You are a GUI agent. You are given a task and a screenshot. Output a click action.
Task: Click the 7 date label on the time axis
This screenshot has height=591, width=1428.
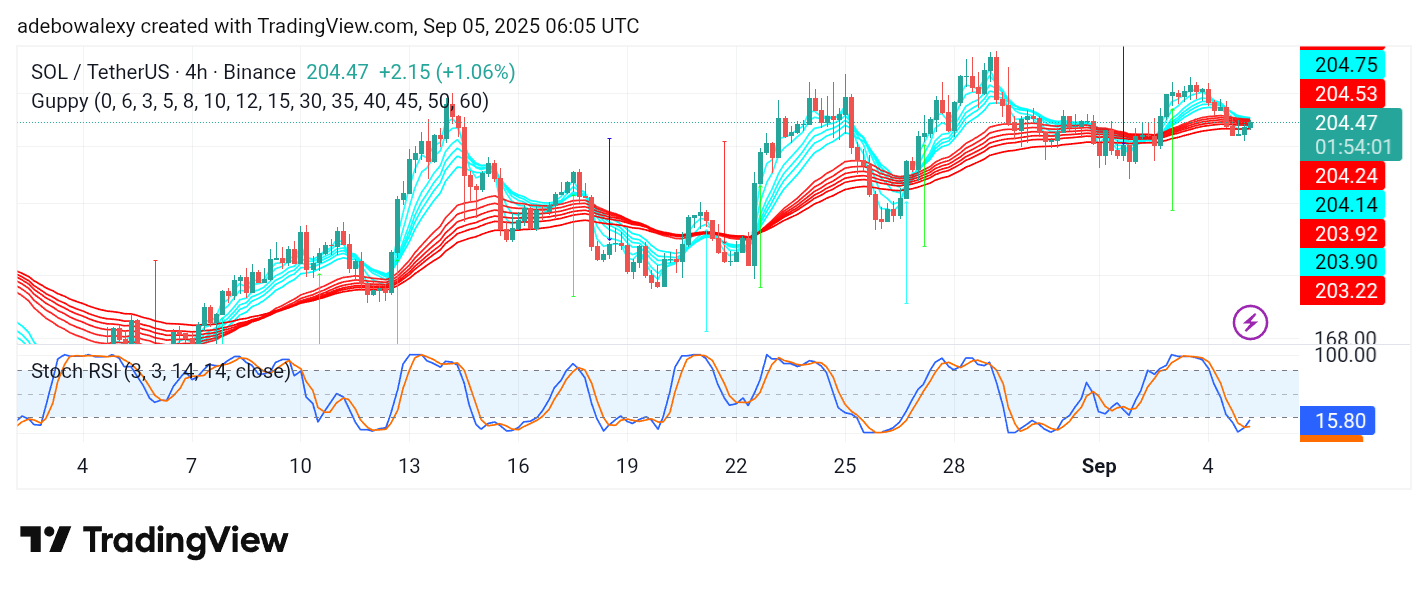pos(191,466)
